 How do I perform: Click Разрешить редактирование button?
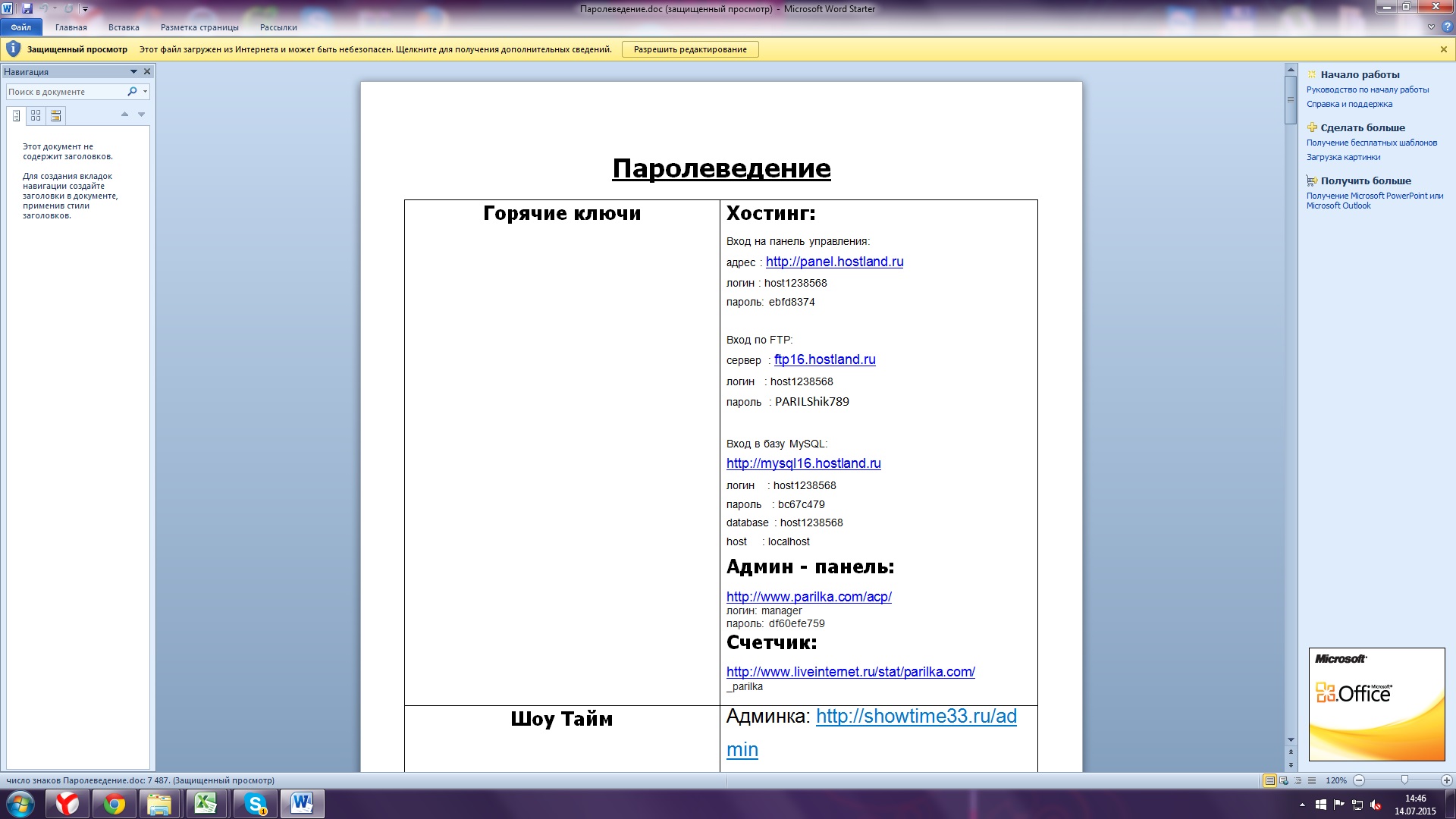(x=690, y=49)
